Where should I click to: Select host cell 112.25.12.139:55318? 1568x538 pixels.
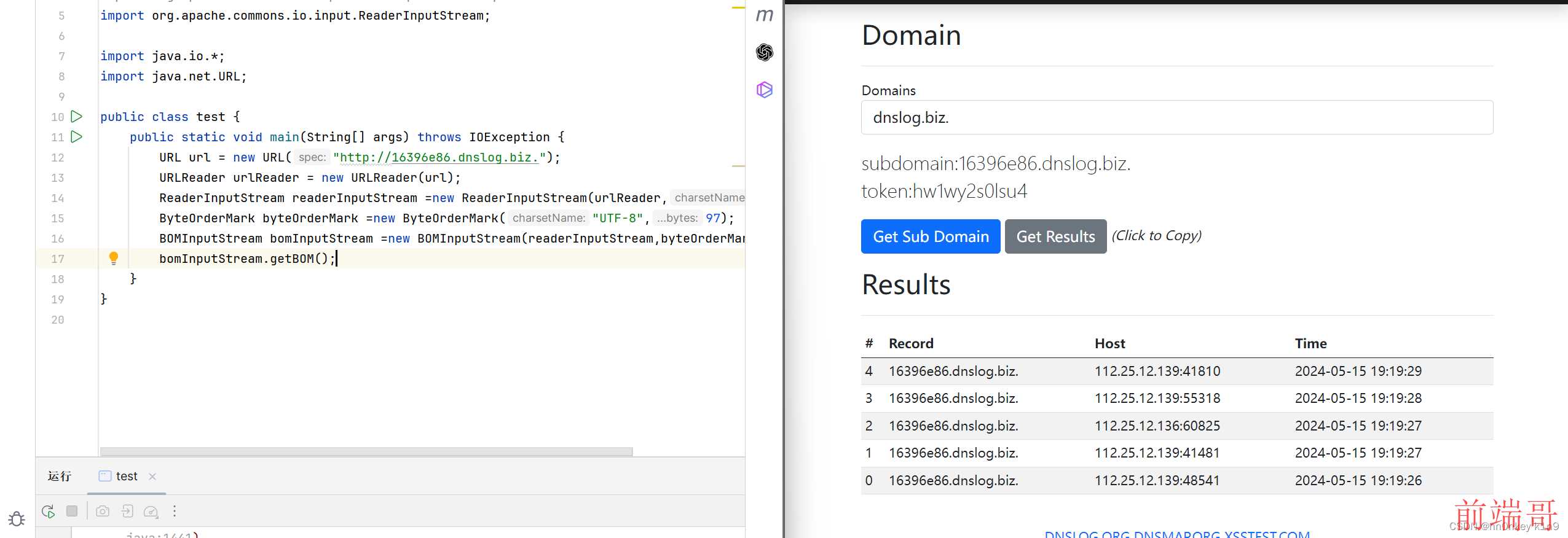[x=1157, y=398]
